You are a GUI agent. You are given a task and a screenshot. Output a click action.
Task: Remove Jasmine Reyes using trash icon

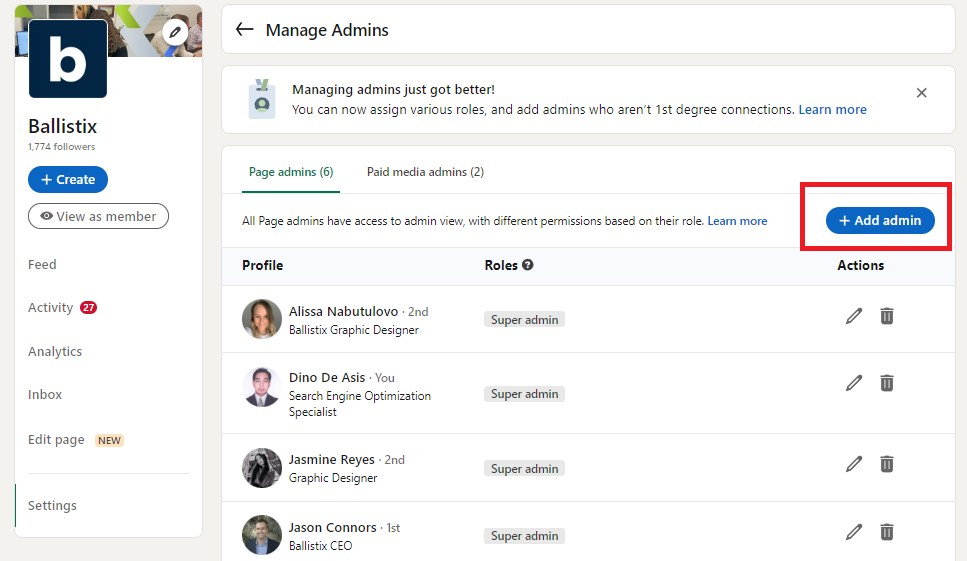click(886, 464)
